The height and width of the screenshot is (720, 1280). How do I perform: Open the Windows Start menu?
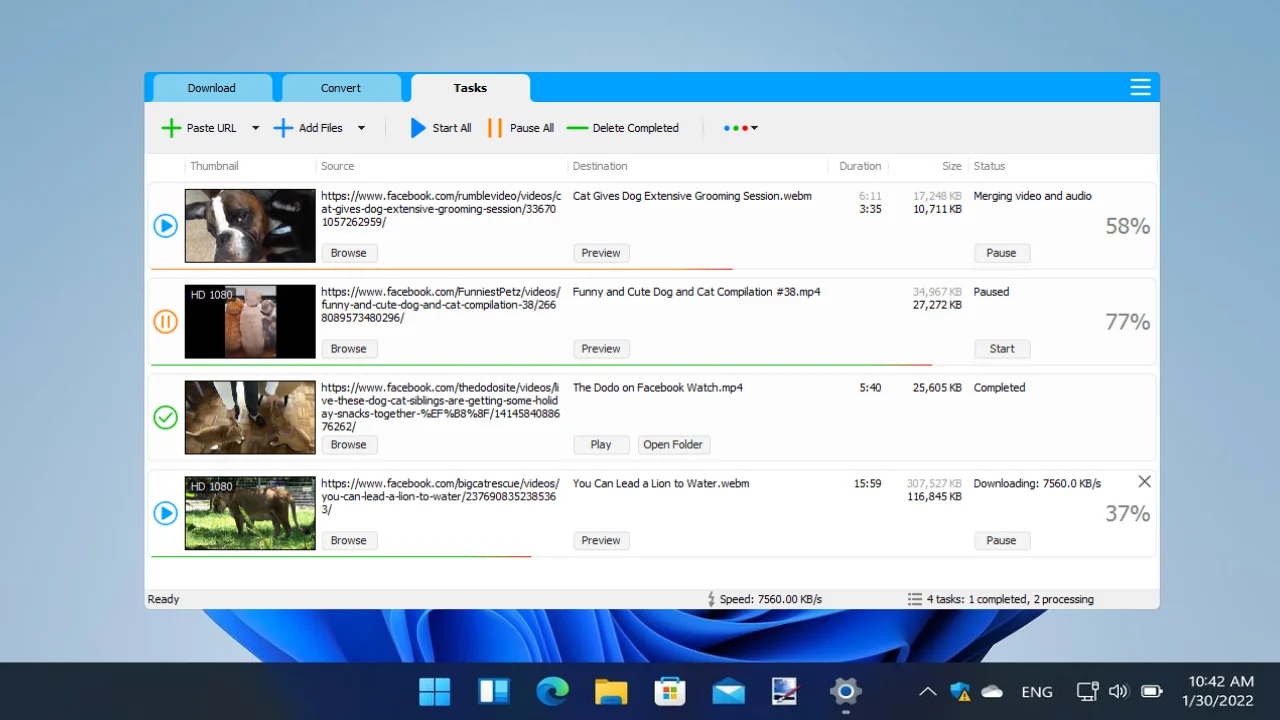(x=435, y=691)
